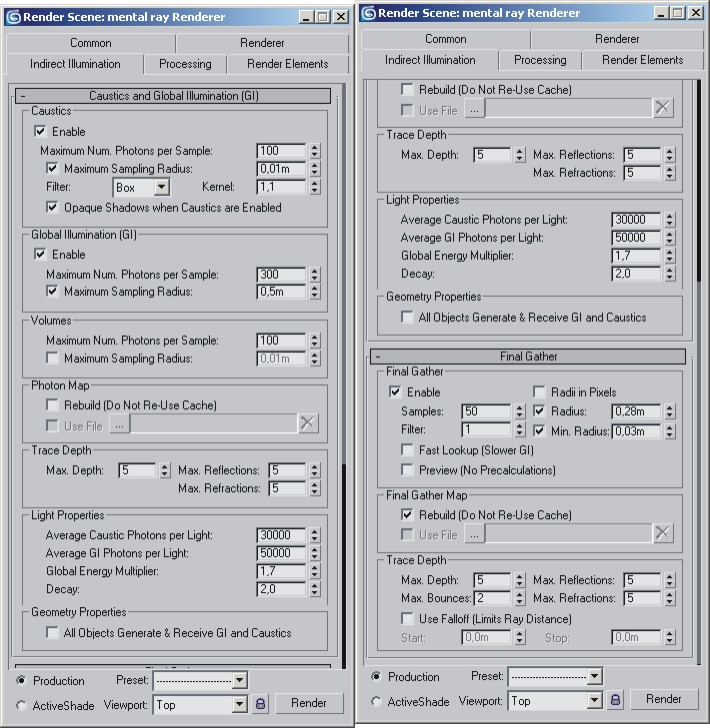Uncheck Opaque Shadows when Caustics are Enabled
The width and height of the screenshot is (710, 728).
point(52,207)
